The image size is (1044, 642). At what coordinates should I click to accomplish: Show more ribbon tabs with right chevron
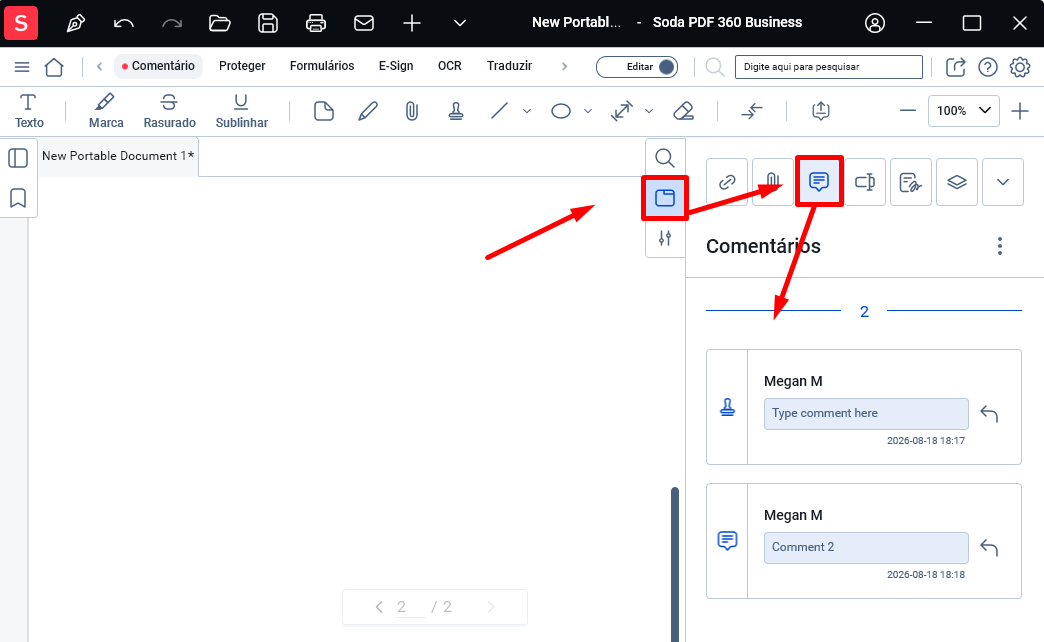click(564, 67)
